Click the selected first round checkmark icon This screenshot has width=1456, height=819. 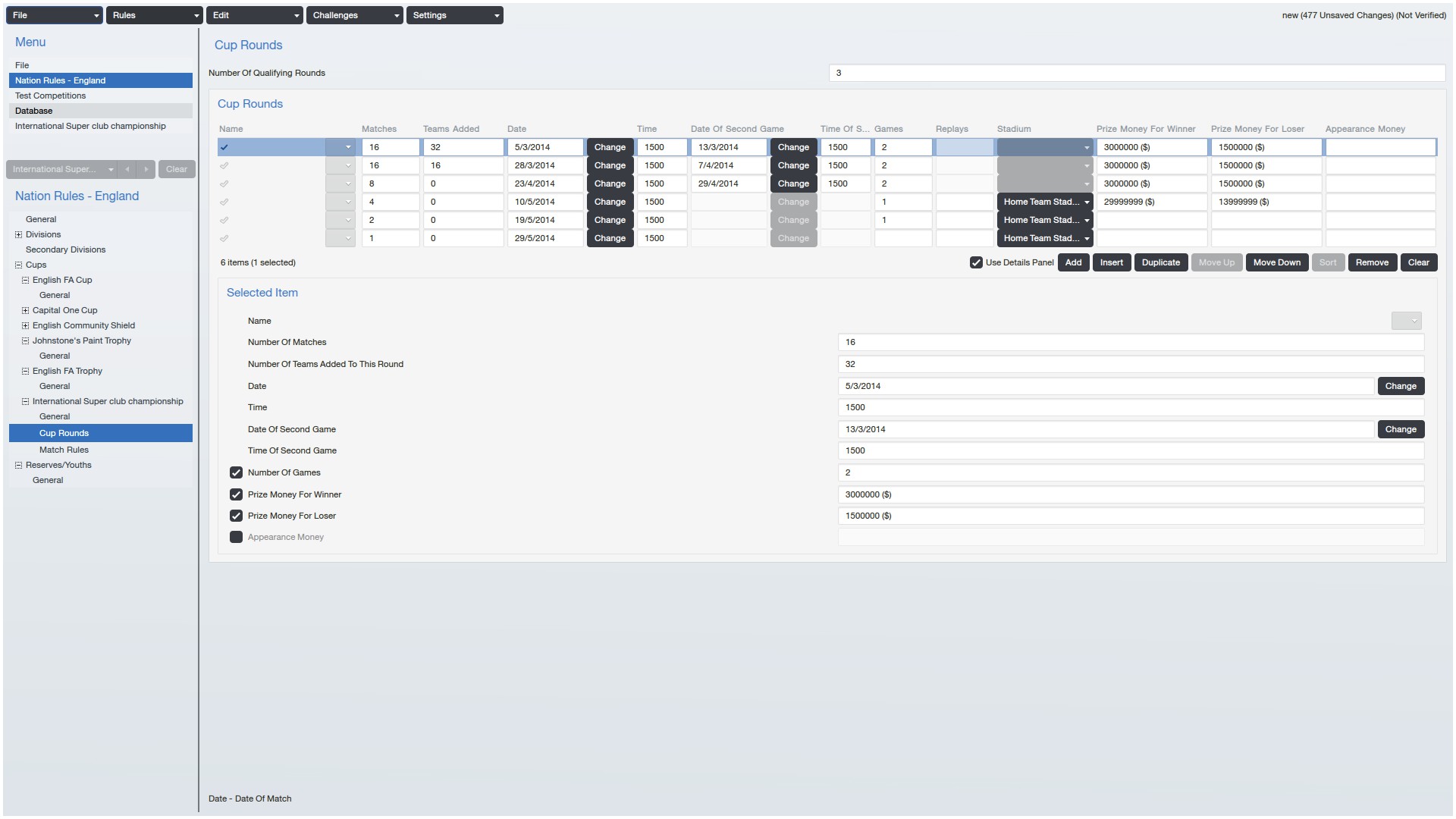click(x=224, y=147)
